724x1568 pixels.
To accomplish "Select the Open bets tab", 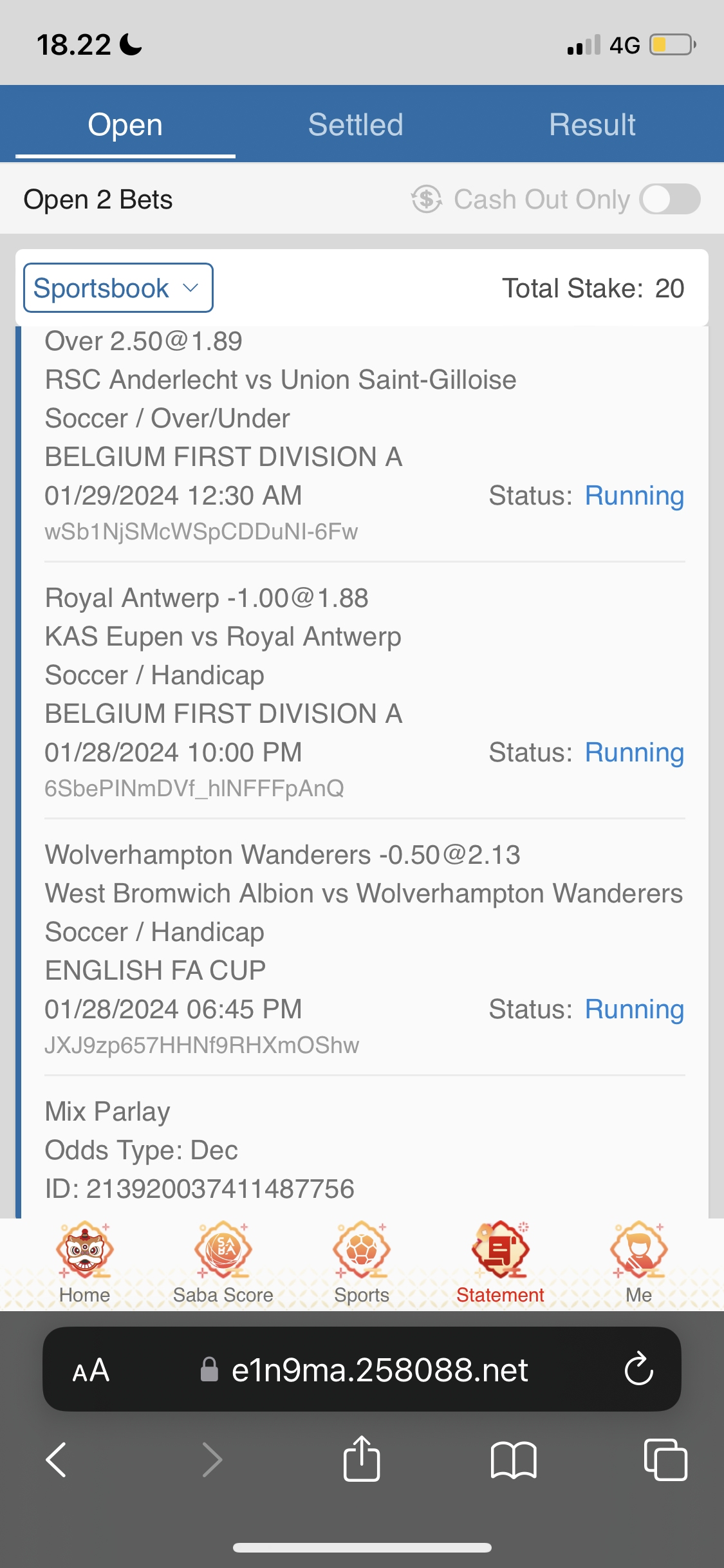I will pos(125,124).
